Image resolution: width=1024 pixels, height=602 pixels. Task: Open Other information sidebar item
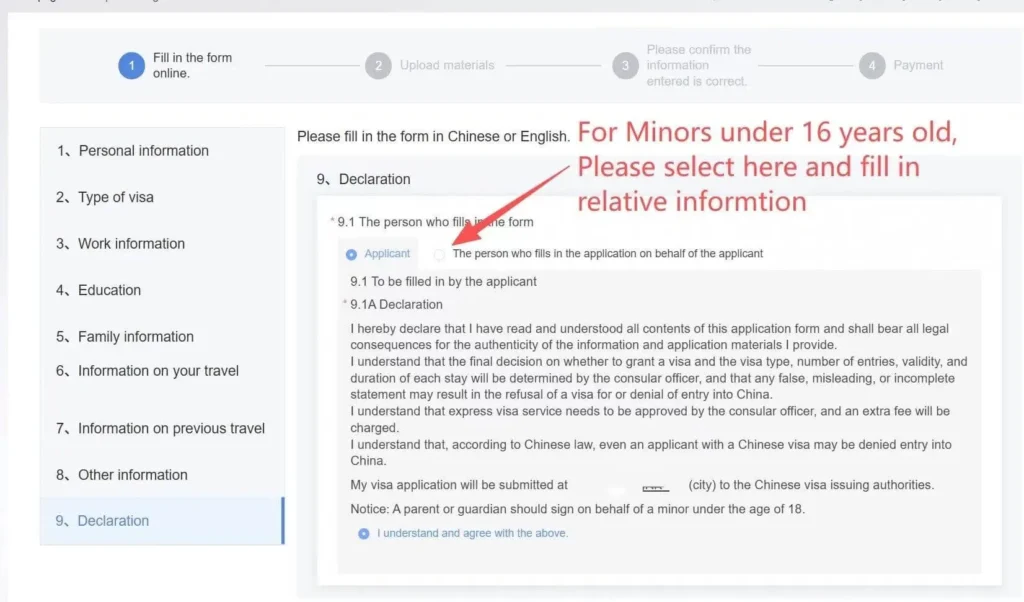click(132, 475)
